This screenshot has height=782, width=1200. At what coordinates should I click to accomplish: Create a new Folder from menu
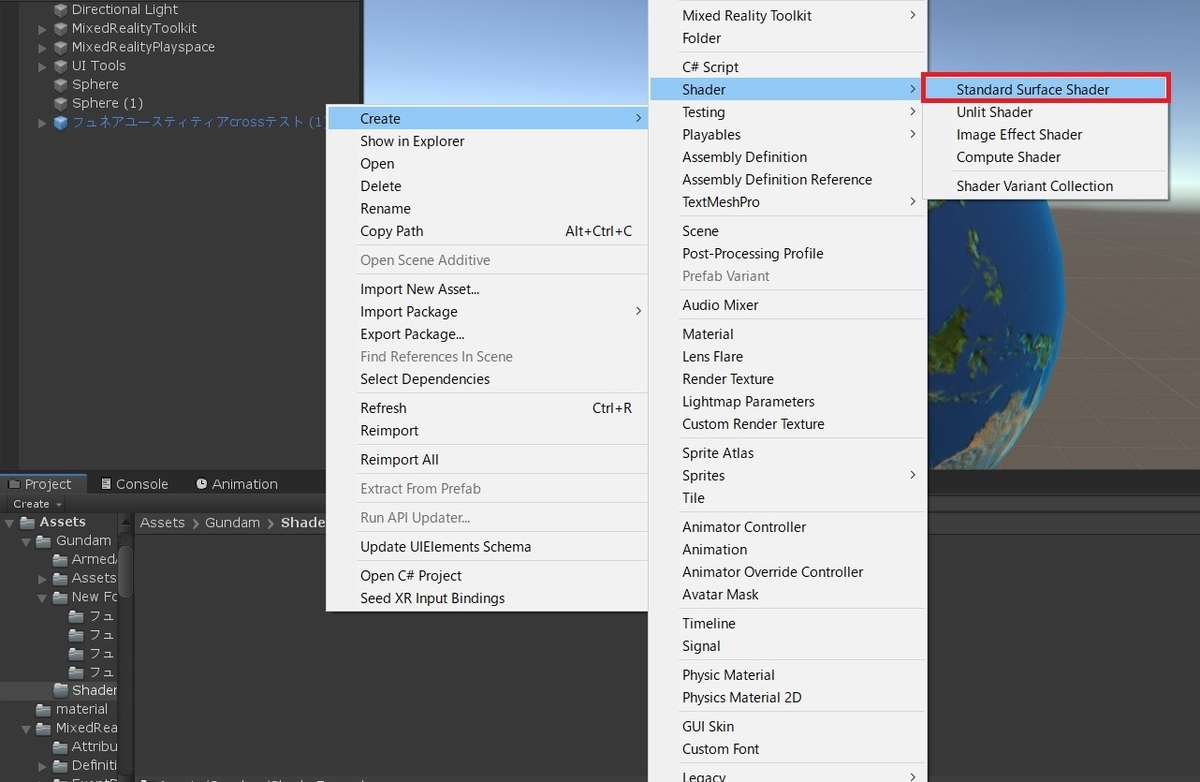click(x=788, y=38)
